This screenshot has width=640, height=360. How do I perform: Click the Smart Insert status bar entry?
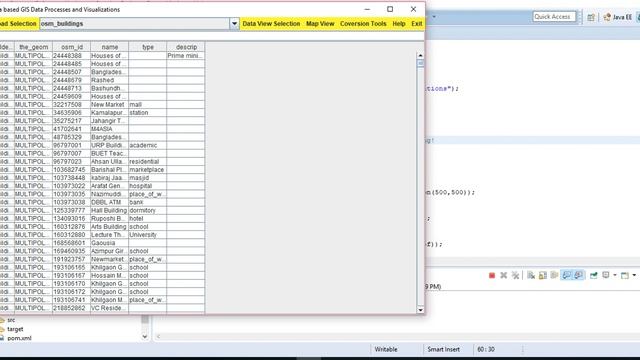(443, 349)
